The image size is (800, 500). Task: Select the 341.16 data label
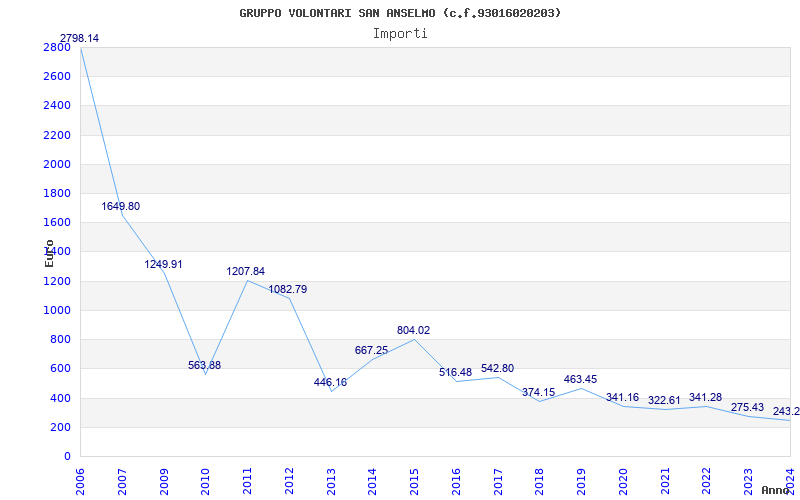click(x=622, y=397)
